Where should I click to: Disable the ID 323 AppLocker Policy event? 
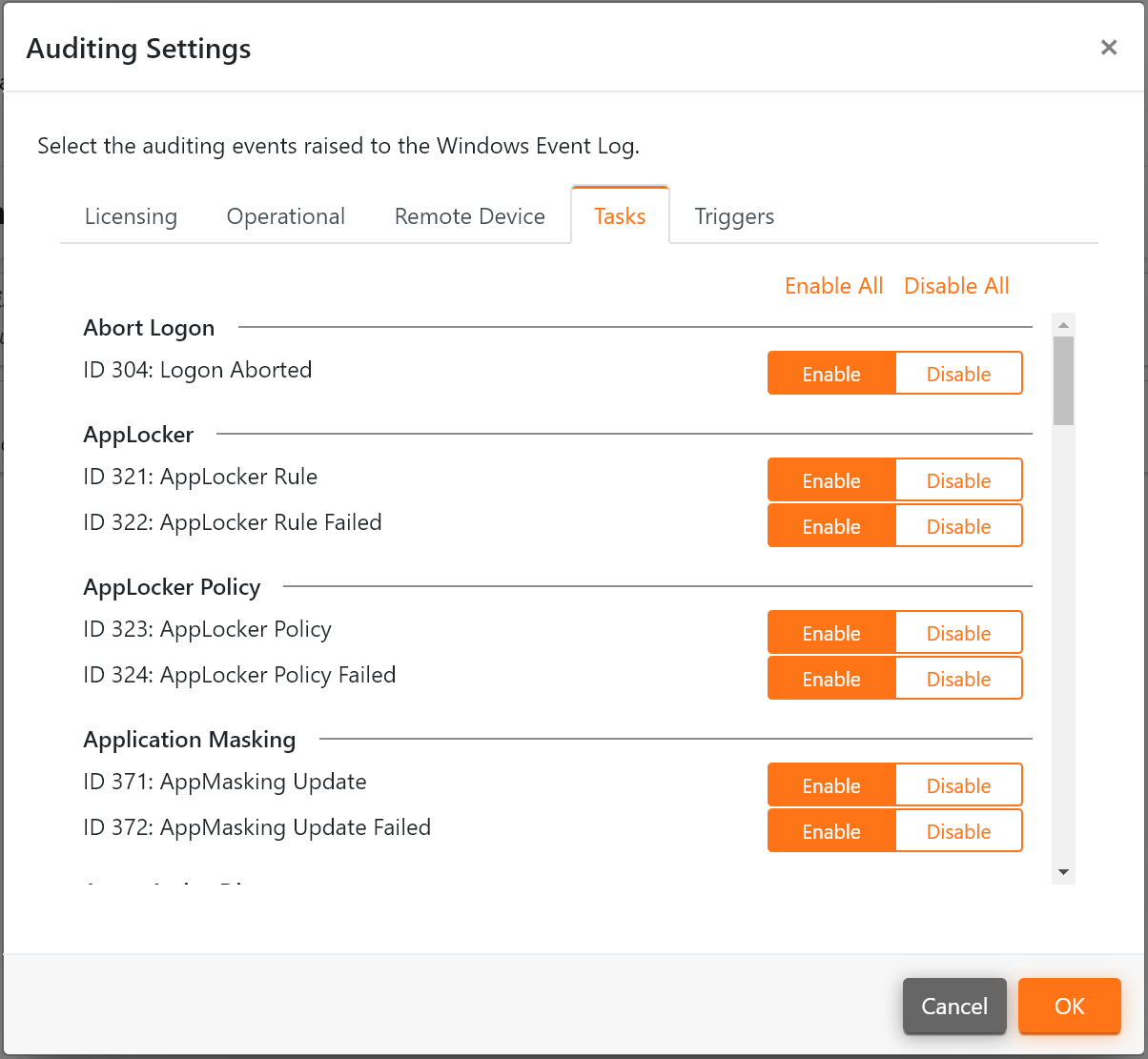coord(958,632)
